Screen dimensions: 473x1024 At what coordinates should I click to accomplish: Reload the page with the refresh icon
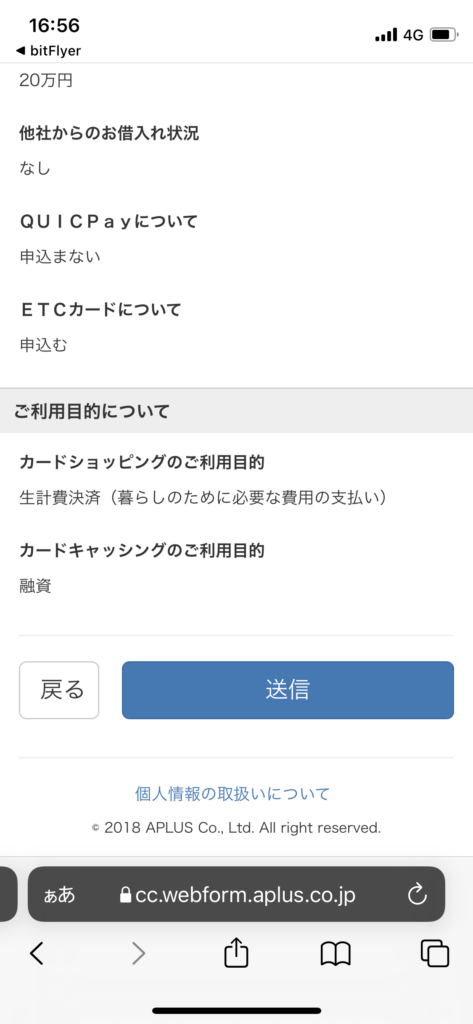417,894
